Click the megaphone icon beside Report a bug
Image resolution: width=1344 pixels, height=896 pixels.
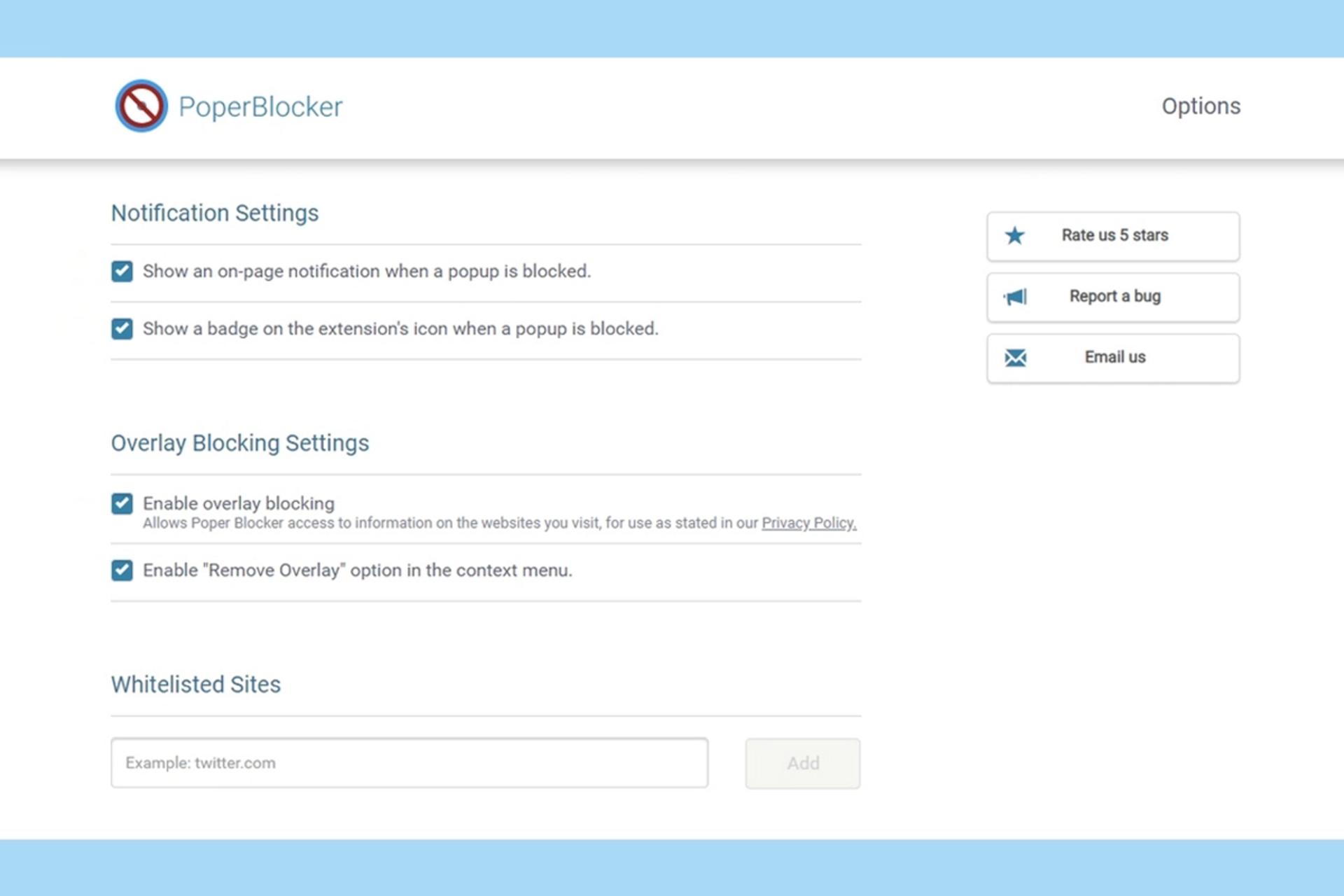tap(1015, 297)
